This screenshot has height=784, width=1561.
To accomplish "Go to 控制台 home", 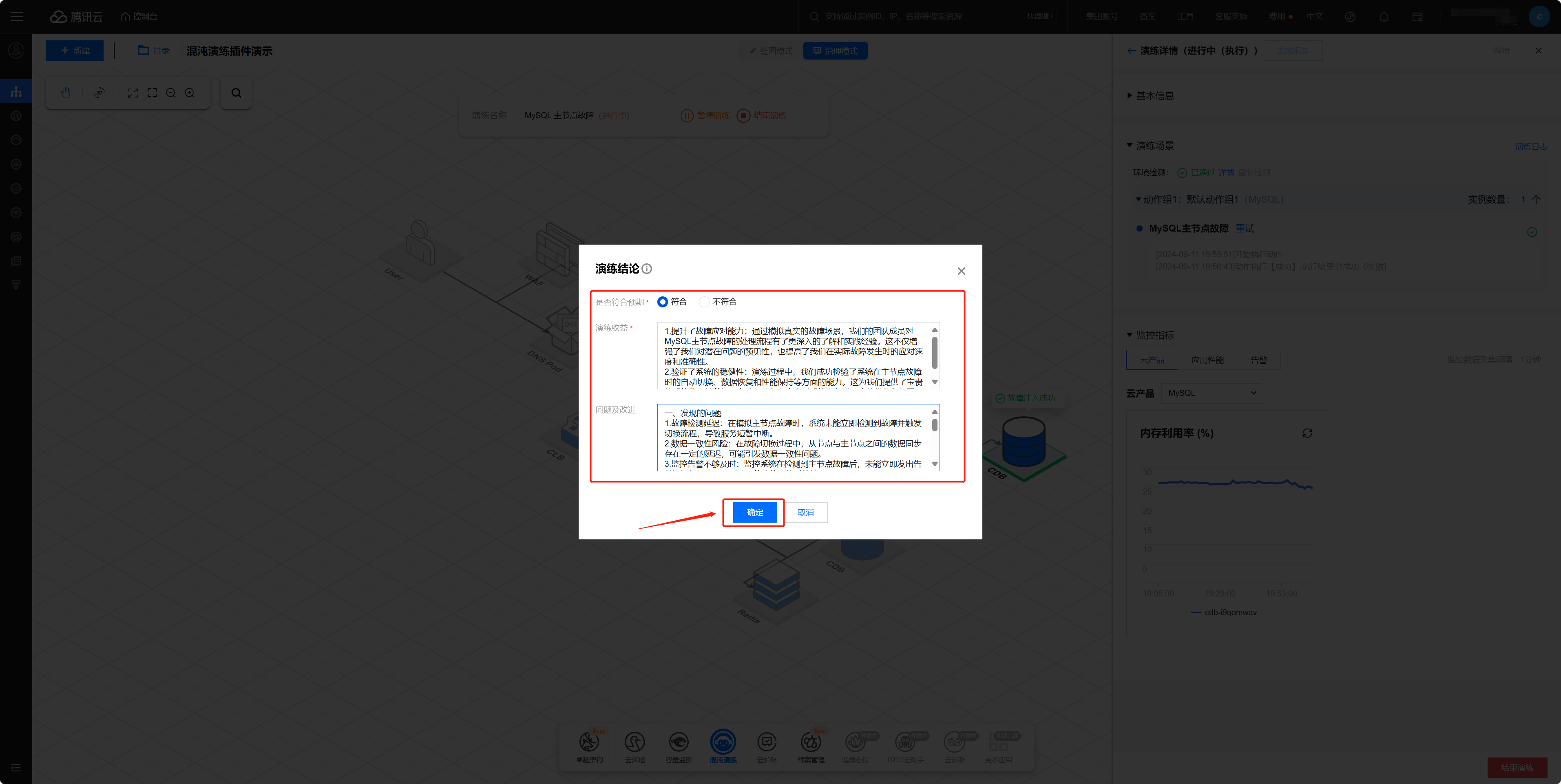I will pos(139,16).
